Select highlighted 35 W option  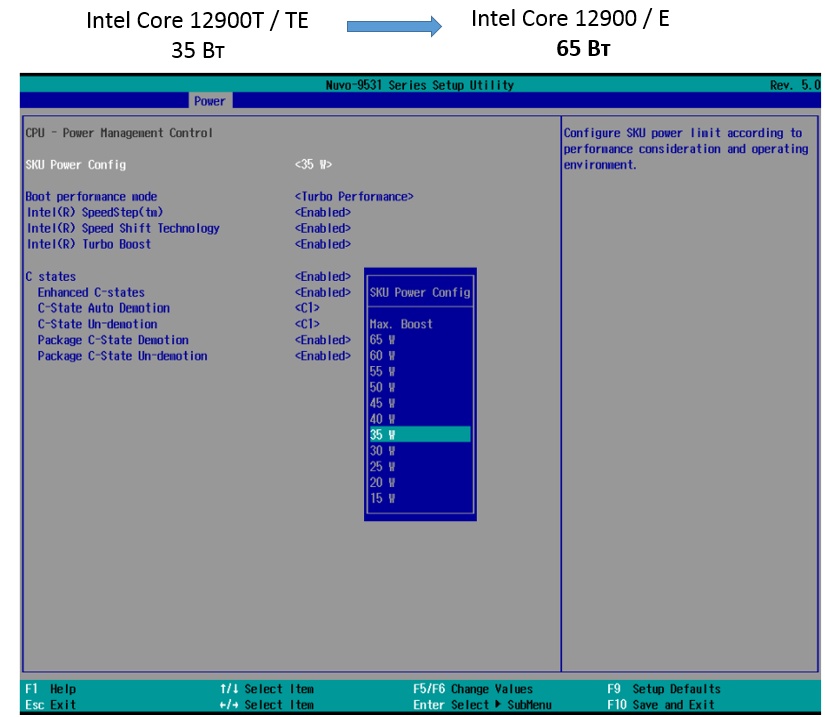(419, 435)
